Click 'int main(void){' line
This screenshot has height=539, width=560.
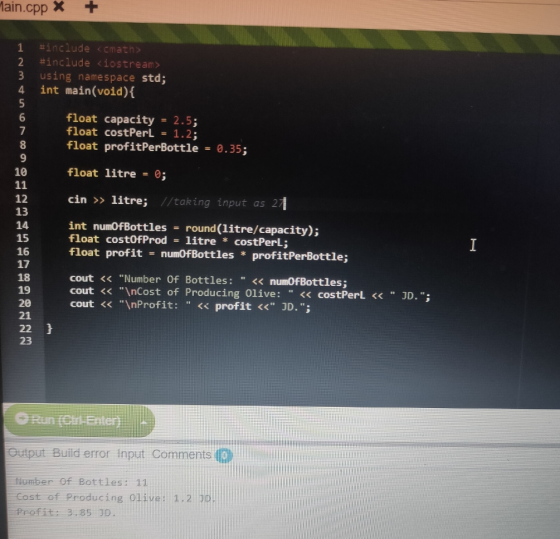coord(87,91)
